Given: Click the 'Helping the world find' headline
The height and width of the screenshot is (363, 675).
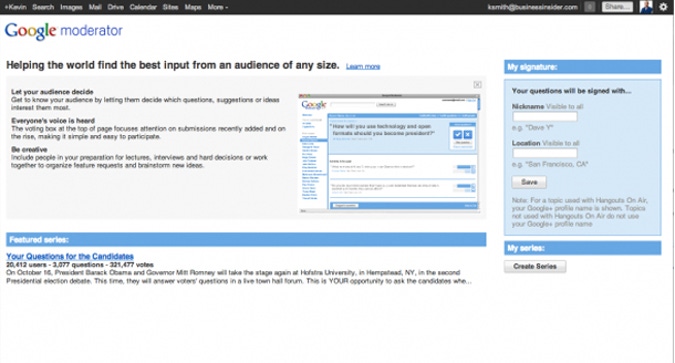Looking at the screenshot, I should click(173, 65).
